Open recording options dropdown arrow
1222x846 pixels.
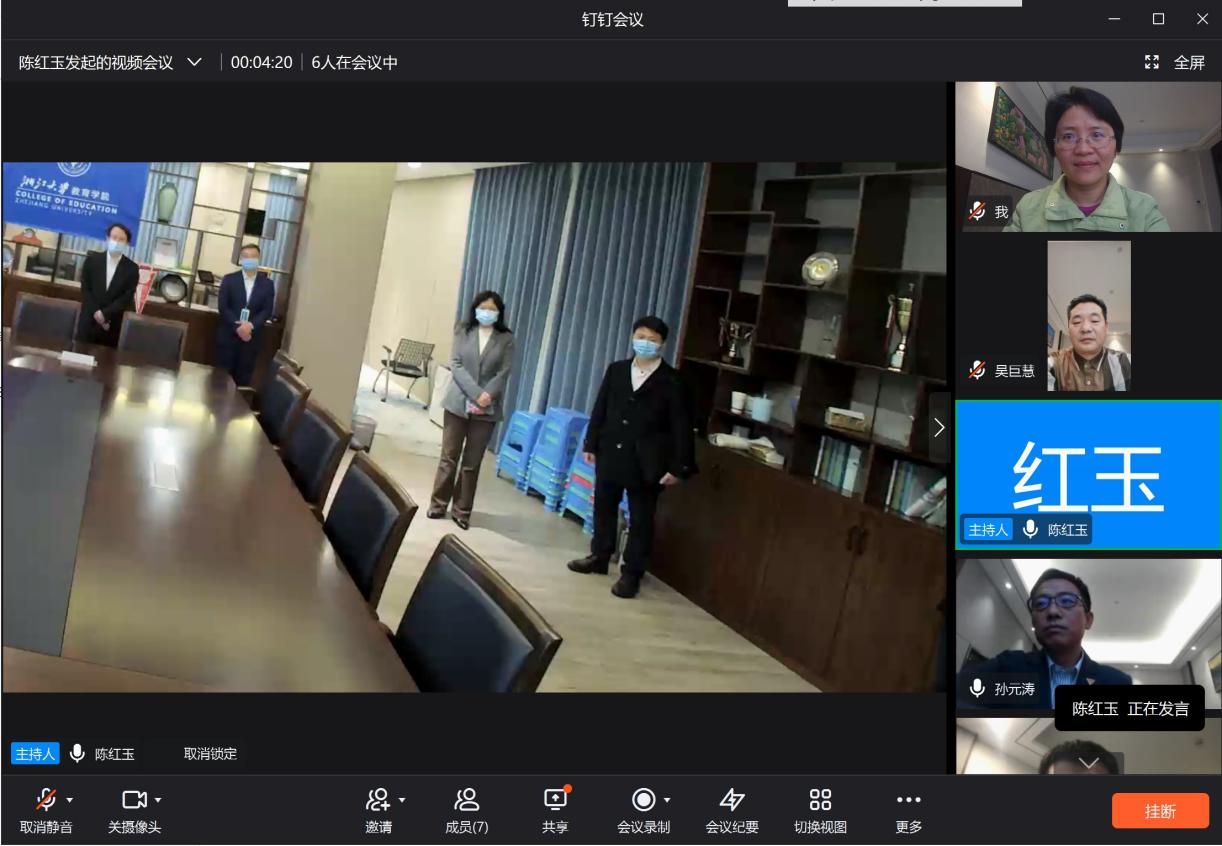tap(667, 800)
